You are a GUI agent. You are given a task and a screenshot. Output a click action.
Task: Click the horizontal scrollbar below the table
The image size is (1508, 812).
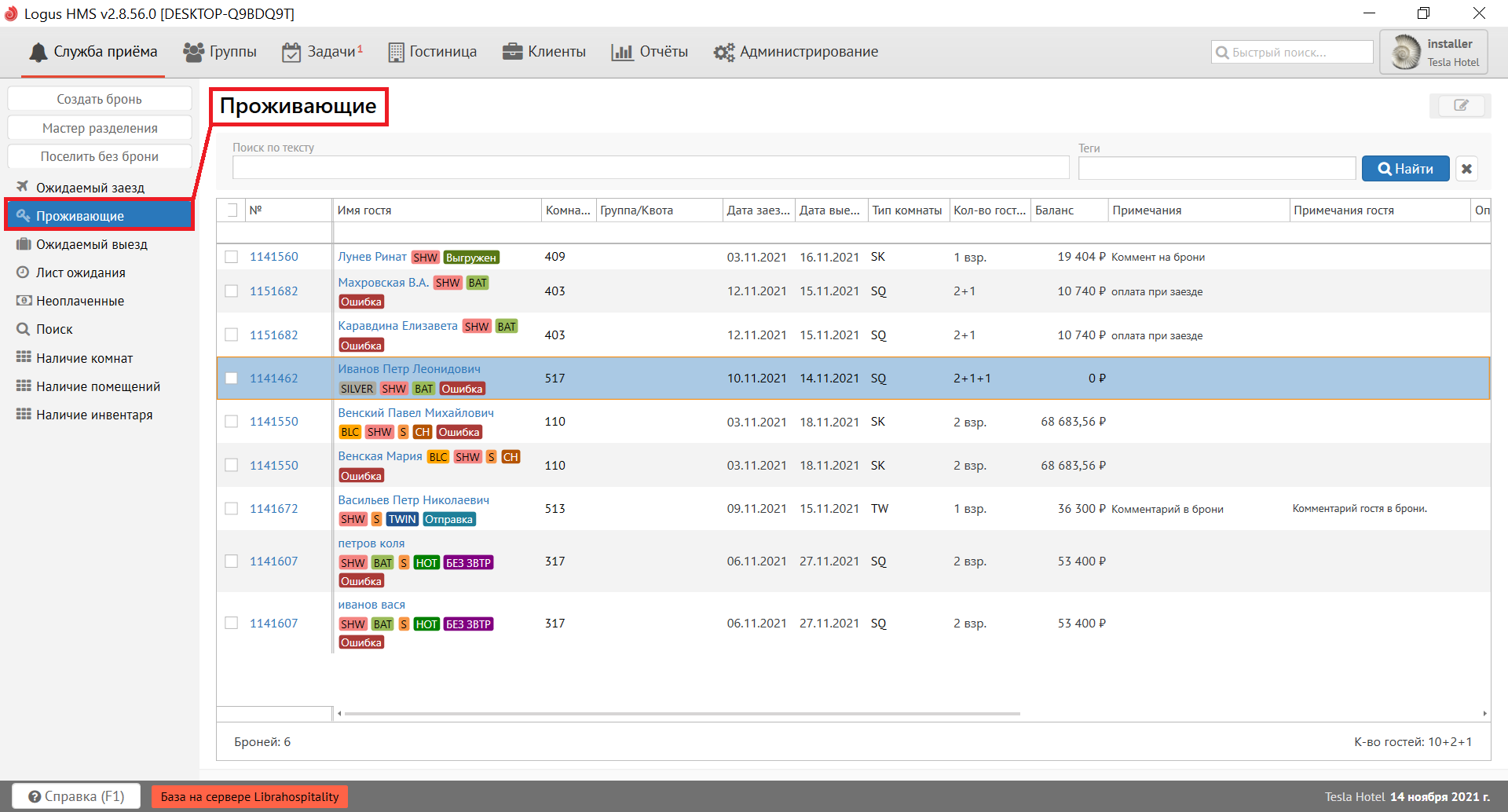[682, 714]
